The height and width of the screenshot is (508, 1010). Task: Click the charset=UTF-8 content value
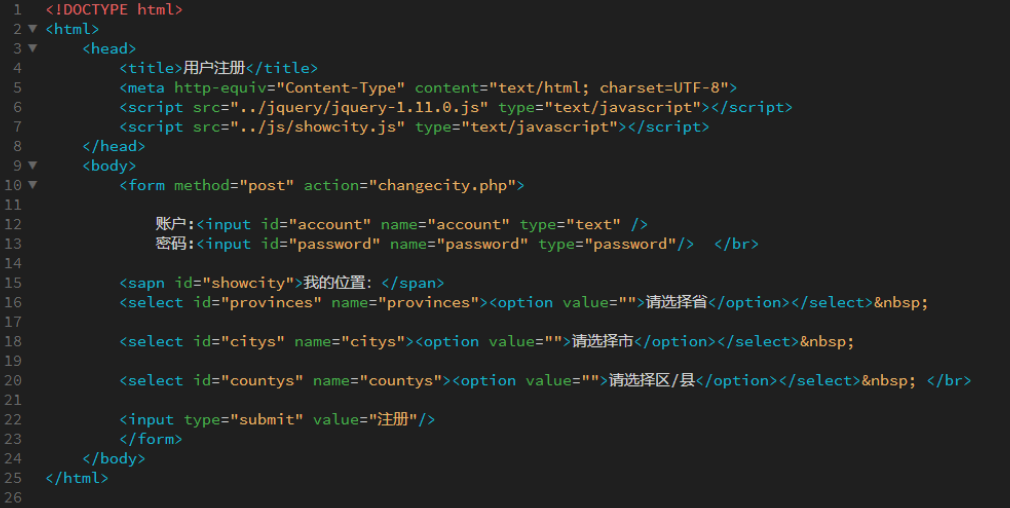[x=659, y=88]
